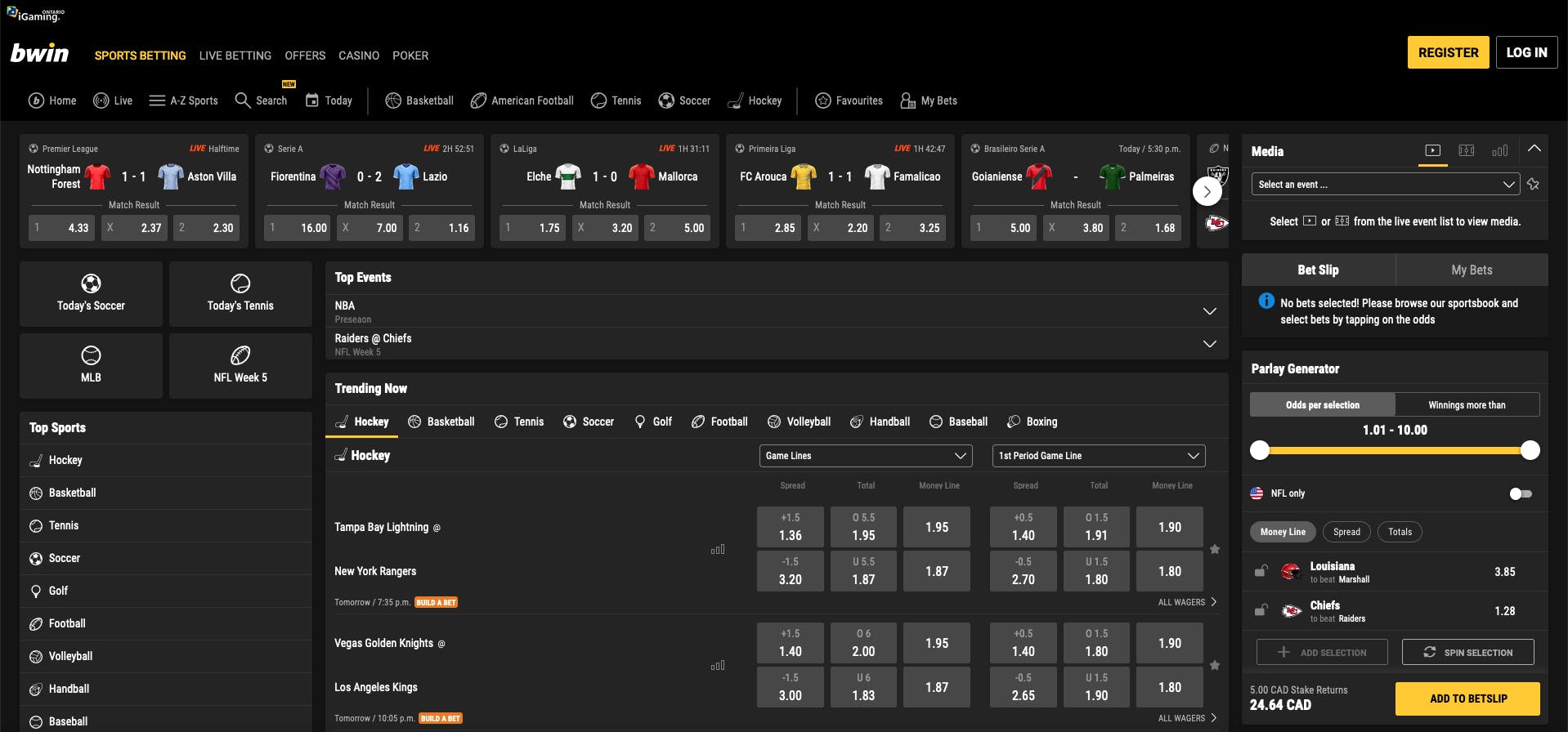This screenshot has height=732, width=1568.
Task: Open NFL Week 5 tile
Action: point(240,366)
